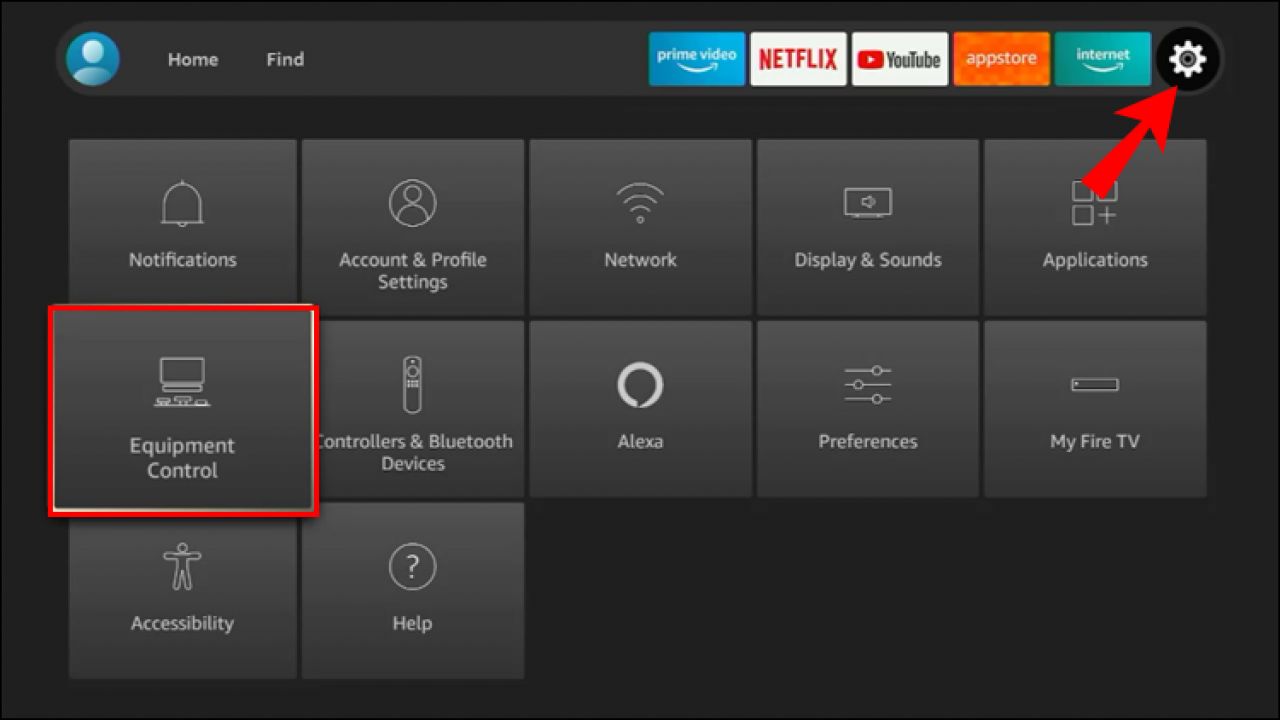Open the Notifications settings tile
The image size is (1280, 720).
(182, 226)
